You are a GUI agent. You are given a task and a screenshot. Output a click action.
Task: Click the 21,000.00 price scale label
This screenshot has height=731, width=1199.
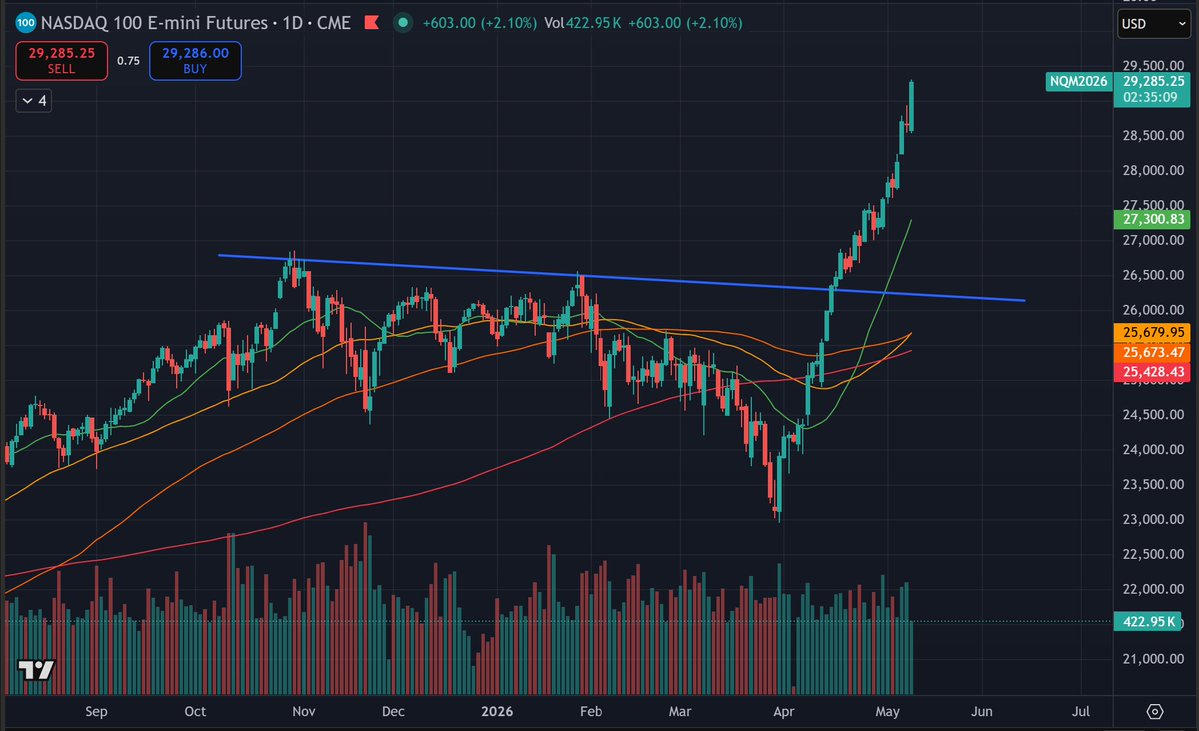[1153, 659]
